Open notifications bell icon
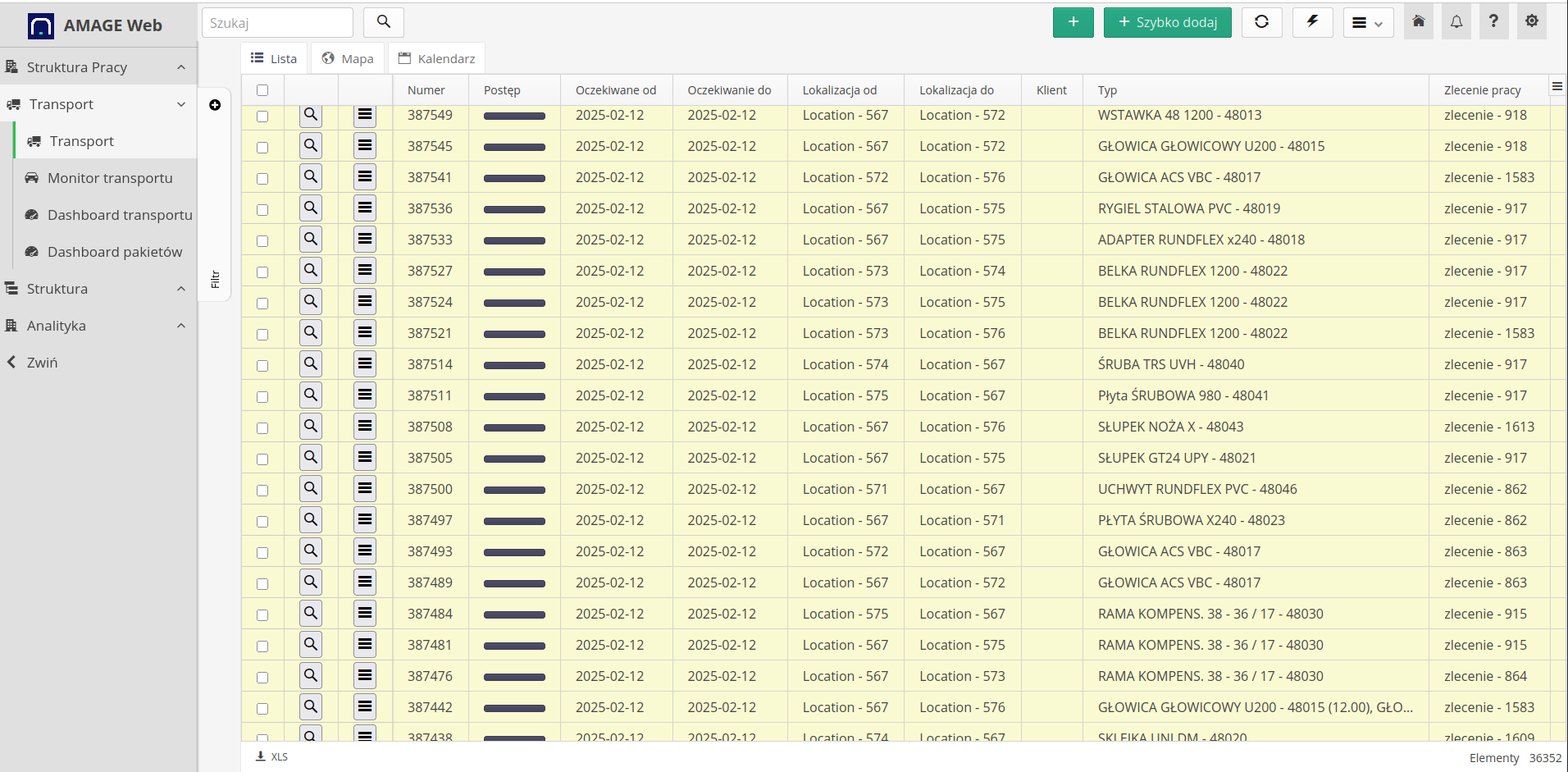 tap(1456, 22)
